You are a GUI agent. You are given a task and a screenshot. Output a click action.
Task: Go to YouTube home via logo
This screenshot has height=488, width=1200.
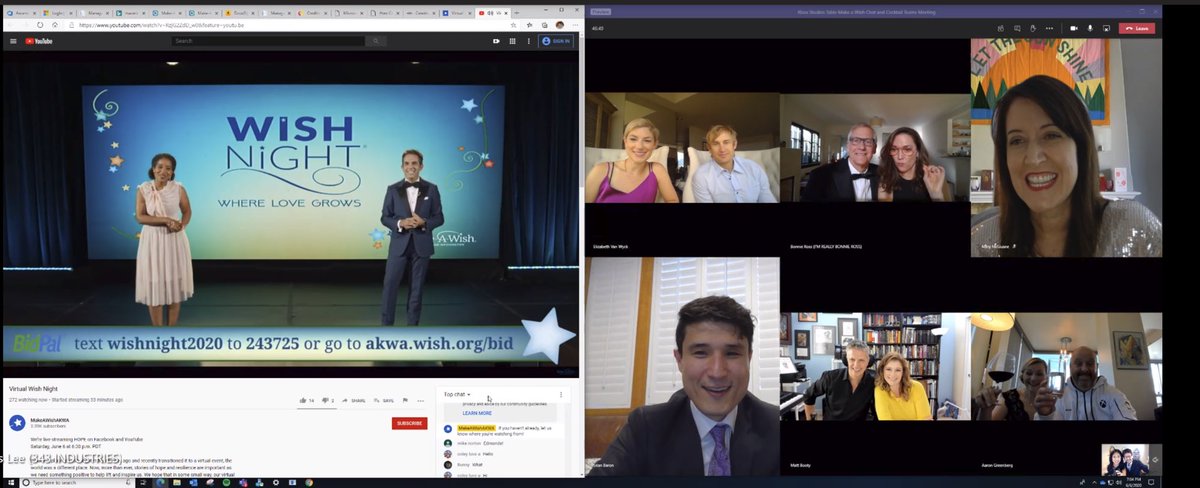point(40,41)
